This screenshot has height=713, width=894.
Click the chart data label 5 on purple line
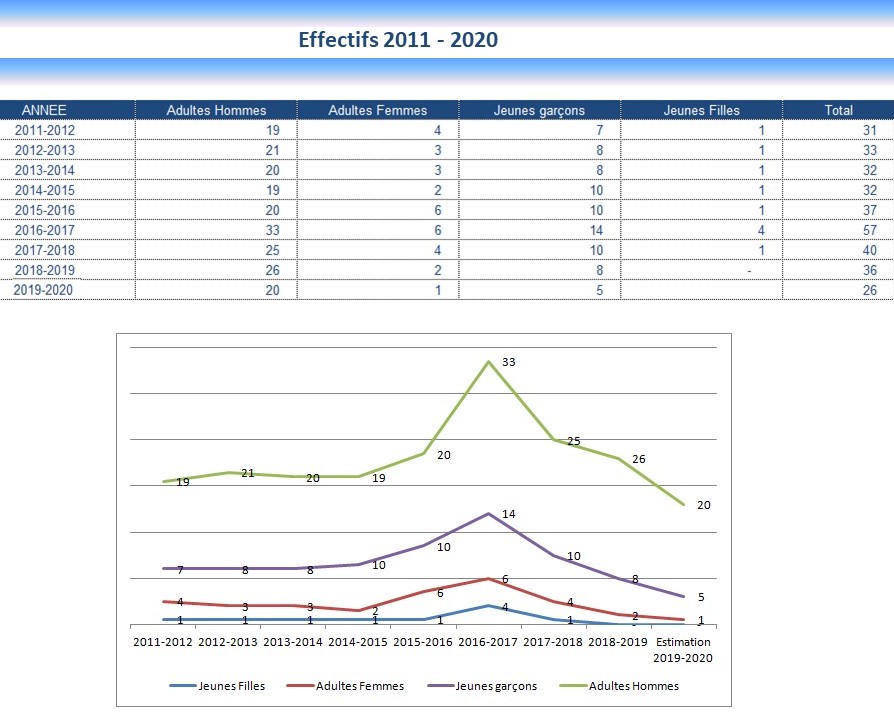point(701,597)
